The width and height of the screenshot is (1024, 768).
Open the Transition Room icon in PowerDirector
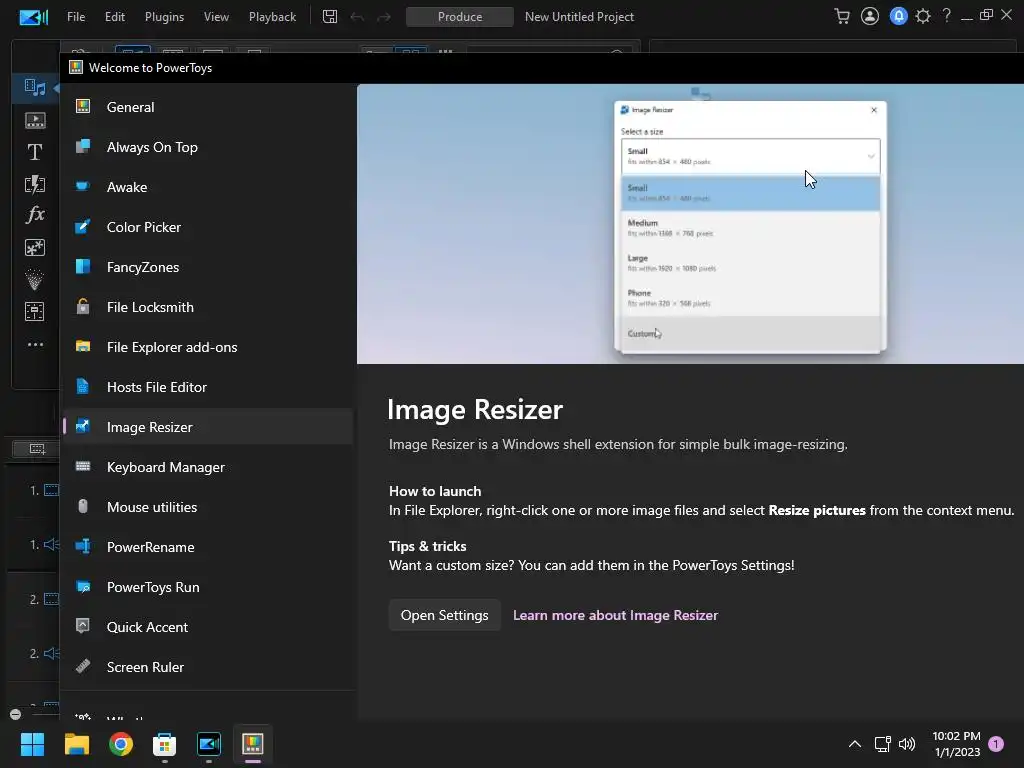(35, 184)
